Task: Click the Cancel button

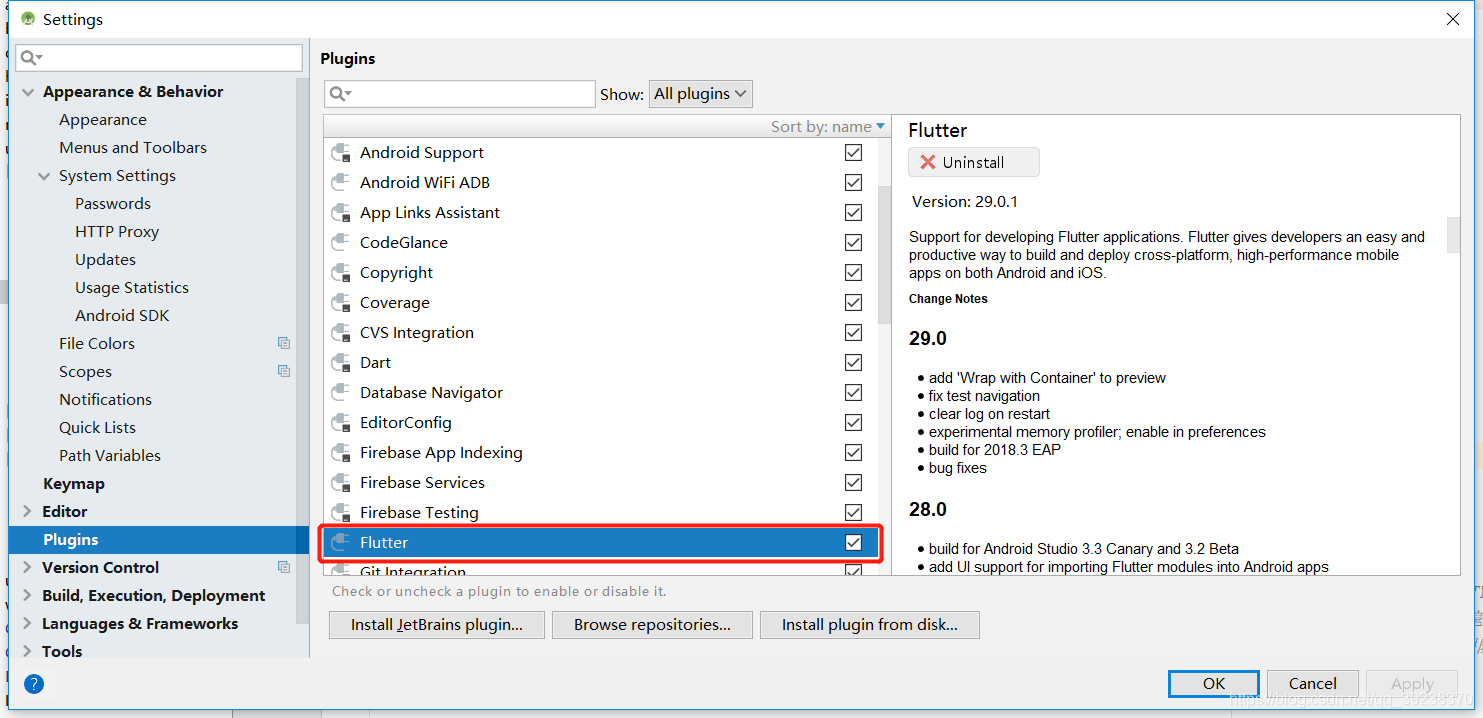Action: pyautogui.click(x=1313, y=684)
